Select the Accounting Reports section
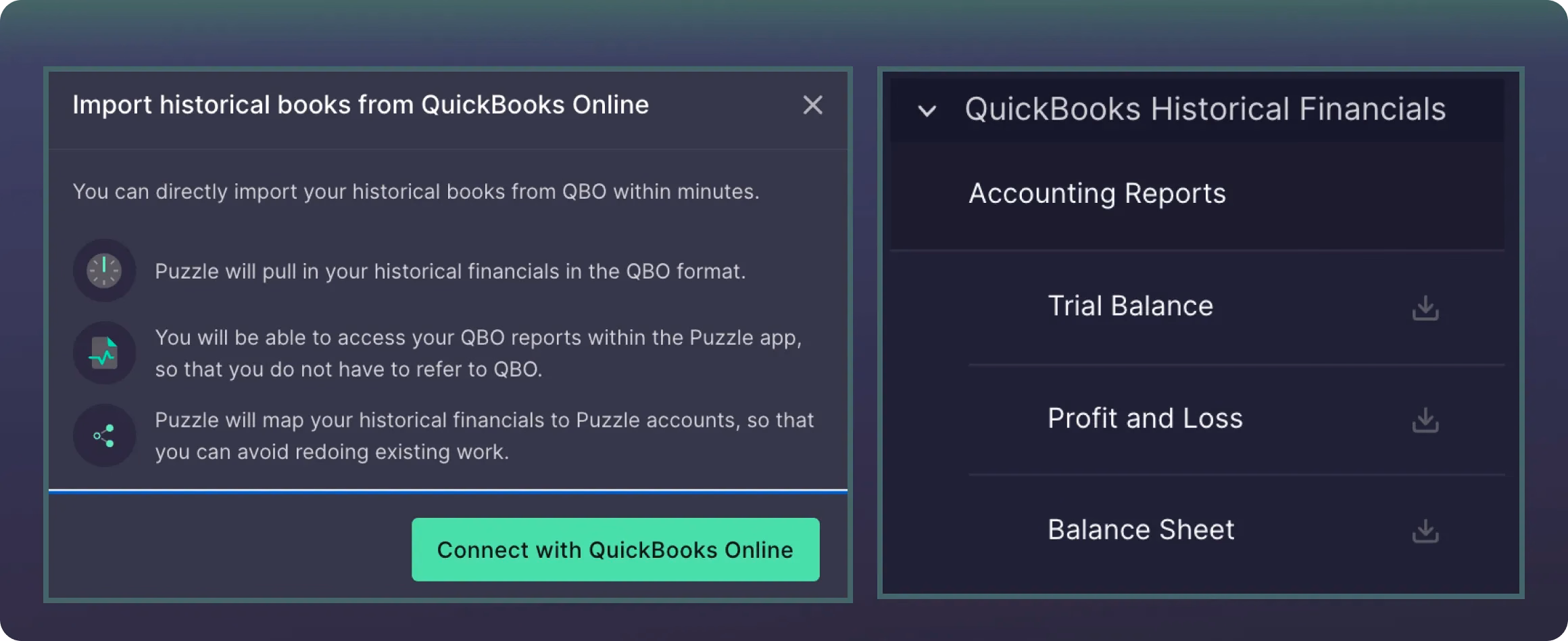The image size is (1568, 641). click(x=1097, y=193)
